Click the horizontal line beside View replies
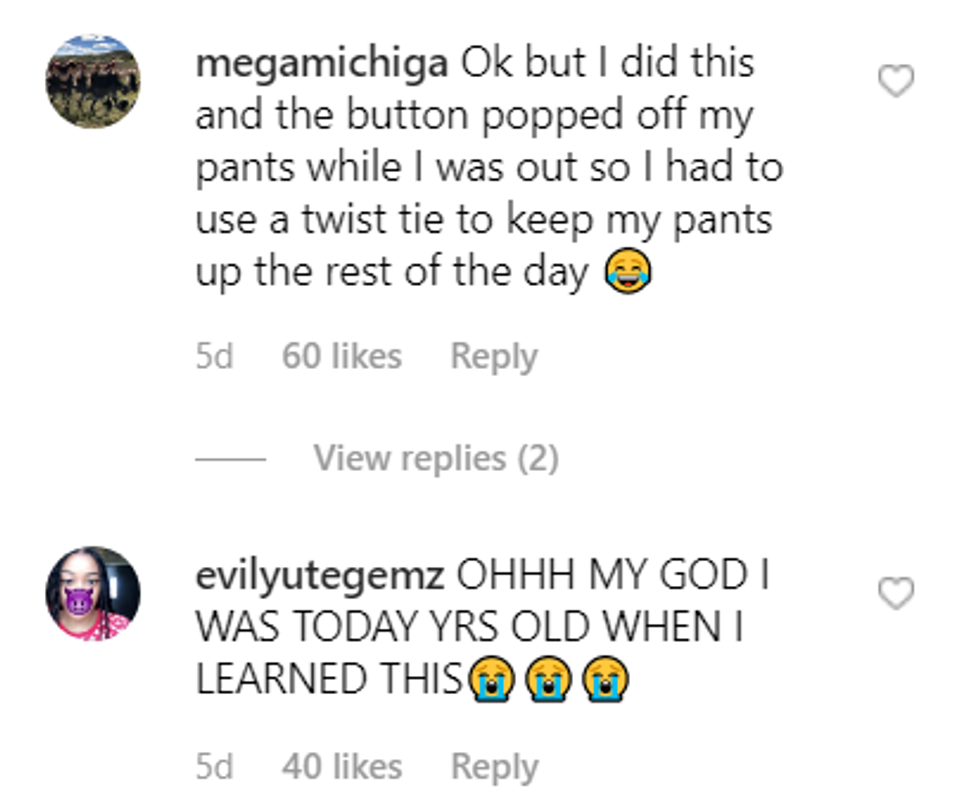980x797 pixels. [x=231, y=459]
